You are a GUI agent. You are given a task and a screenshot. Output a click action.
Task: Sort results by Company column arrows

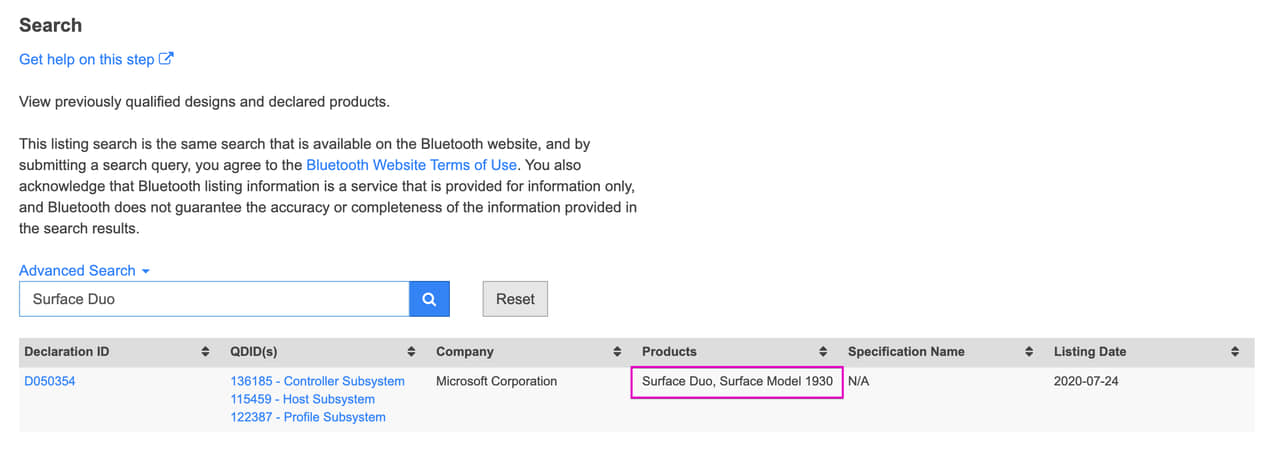click(x=617, y=352)
